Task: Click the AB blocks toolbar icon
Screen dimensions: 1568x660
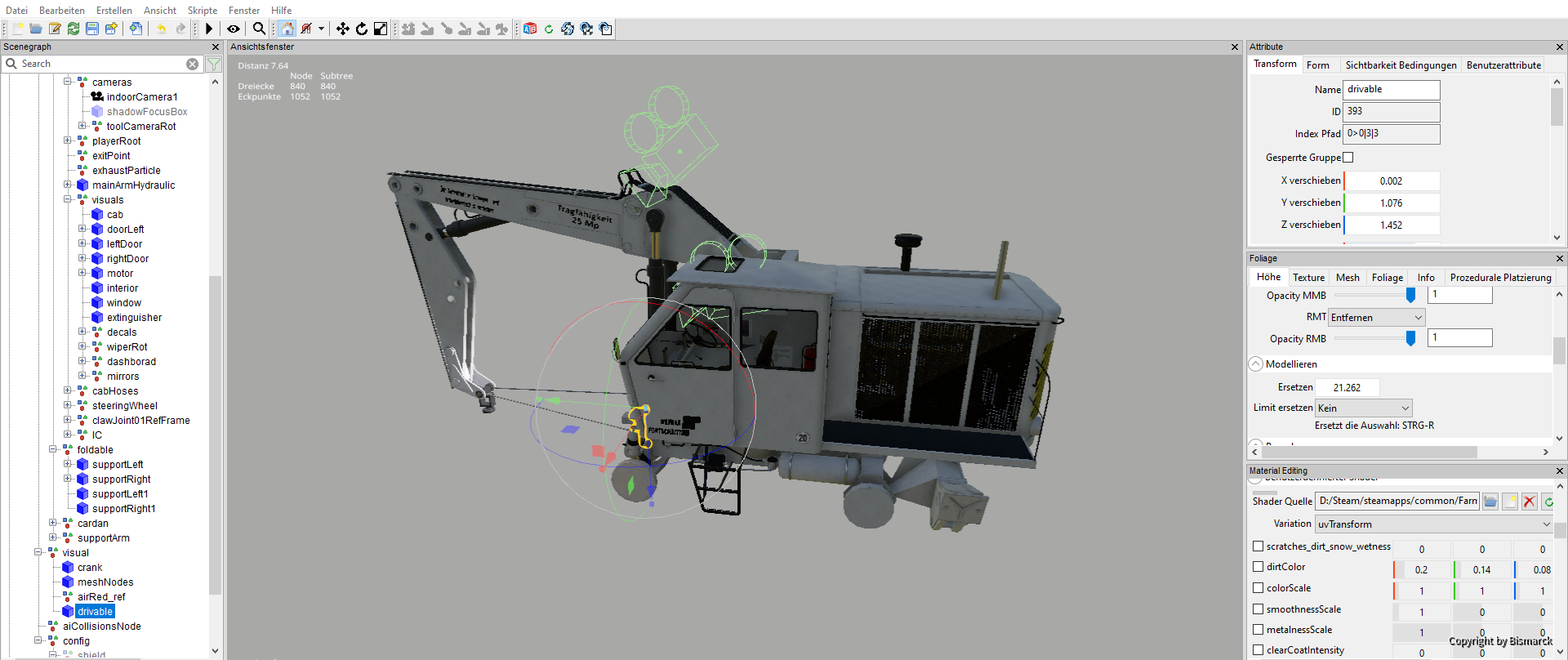Action: 530,29
